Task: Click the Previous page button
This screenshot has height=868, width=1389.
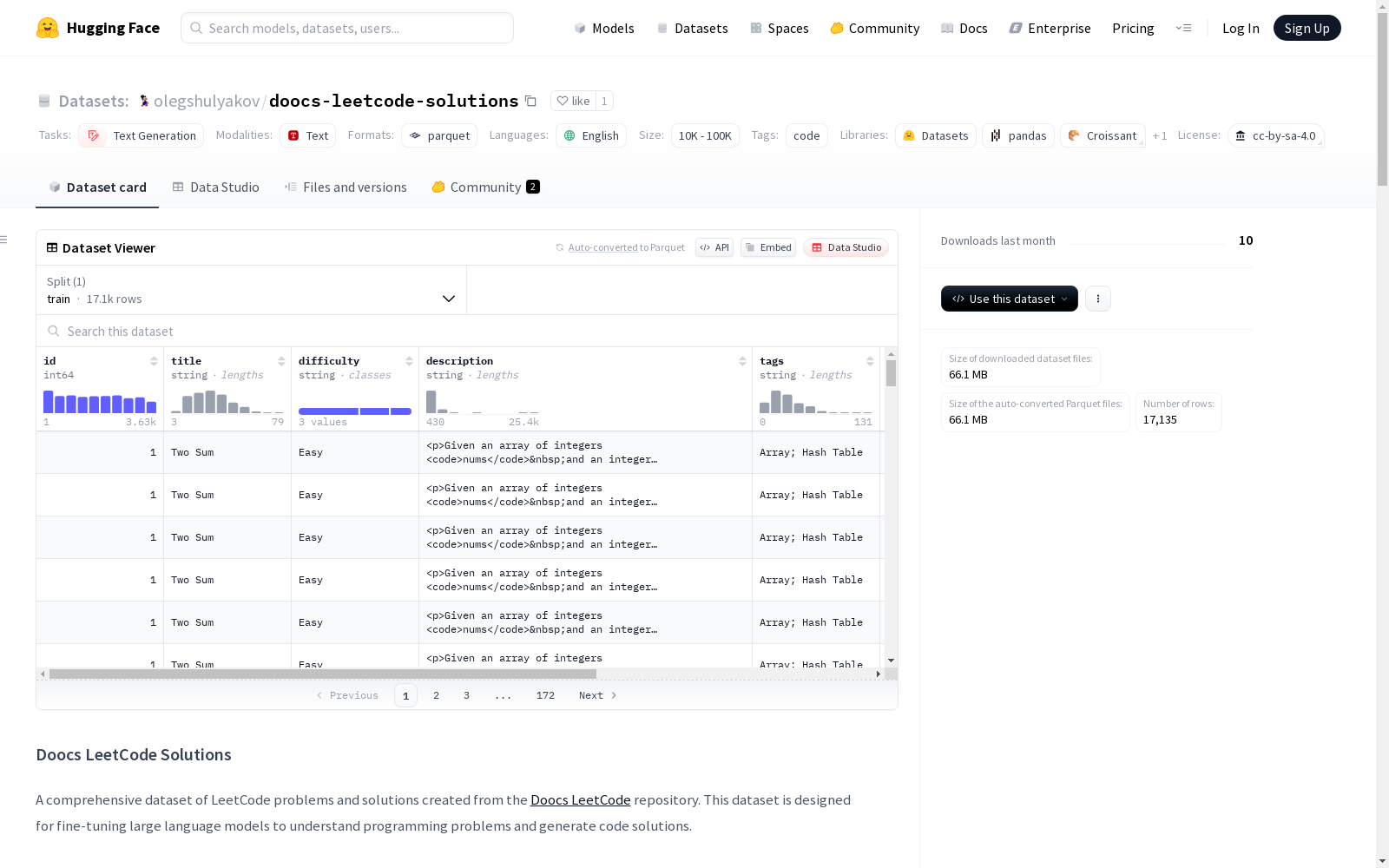Action: click(347, 695)
